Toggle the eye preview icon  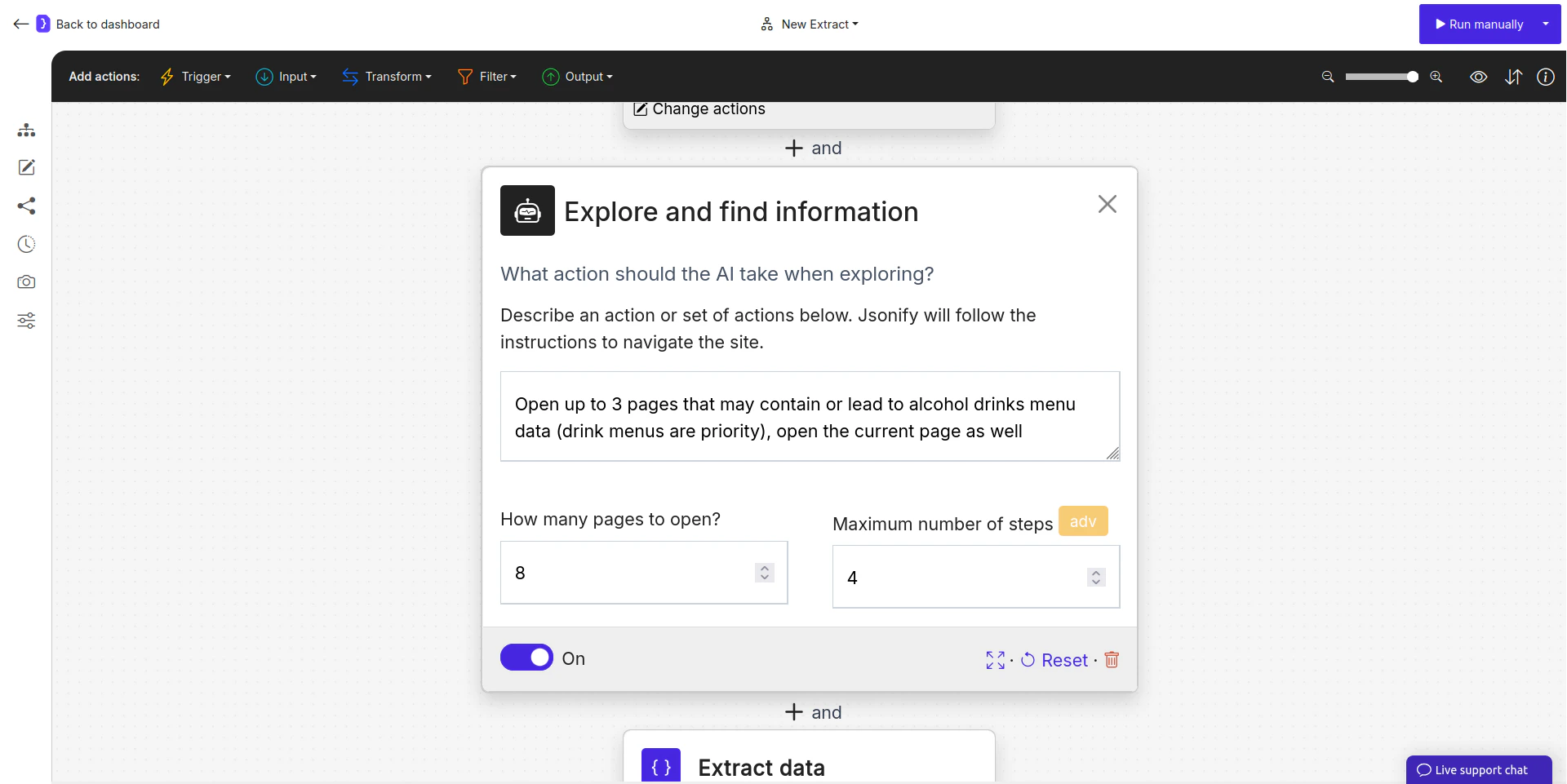pyautogui.click(x=1479, y=77)
